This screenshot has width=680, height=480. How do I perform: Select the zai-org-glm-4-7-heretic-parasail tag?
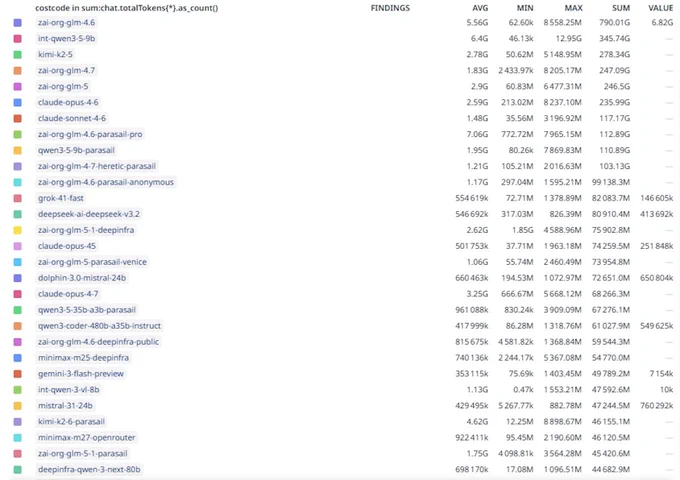click(x=97, y=166)
